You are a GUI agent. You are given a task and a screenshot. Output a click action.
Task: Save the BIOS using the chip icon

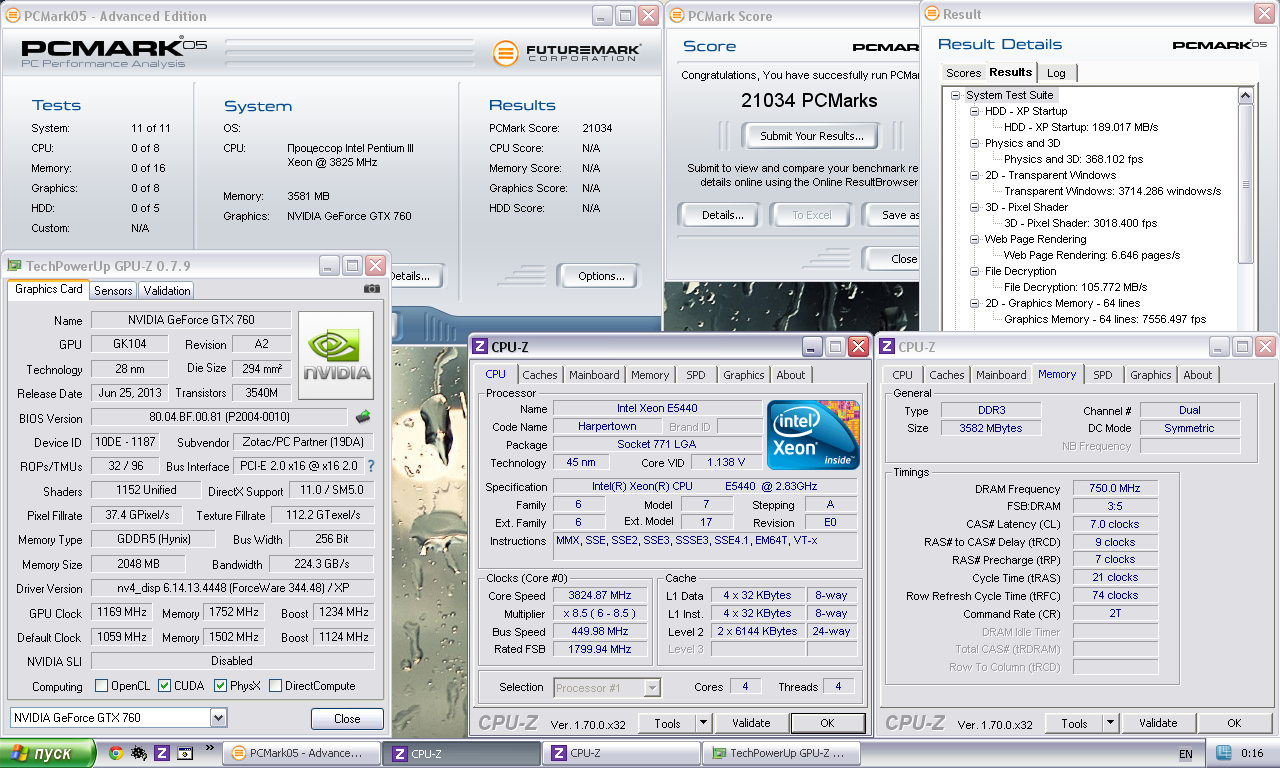(x=363, y=416)
